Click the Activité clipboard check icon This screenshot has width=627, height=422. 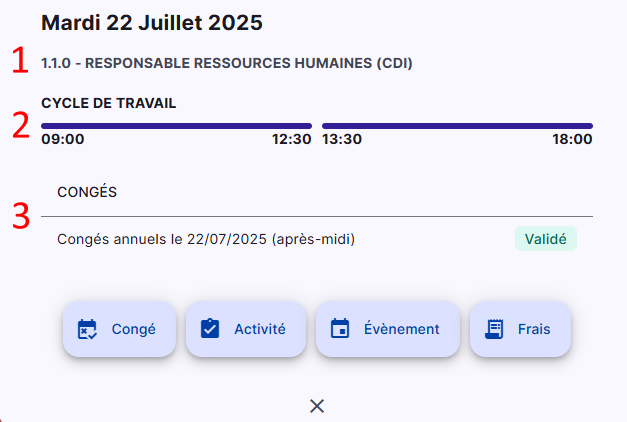point(210,329)
